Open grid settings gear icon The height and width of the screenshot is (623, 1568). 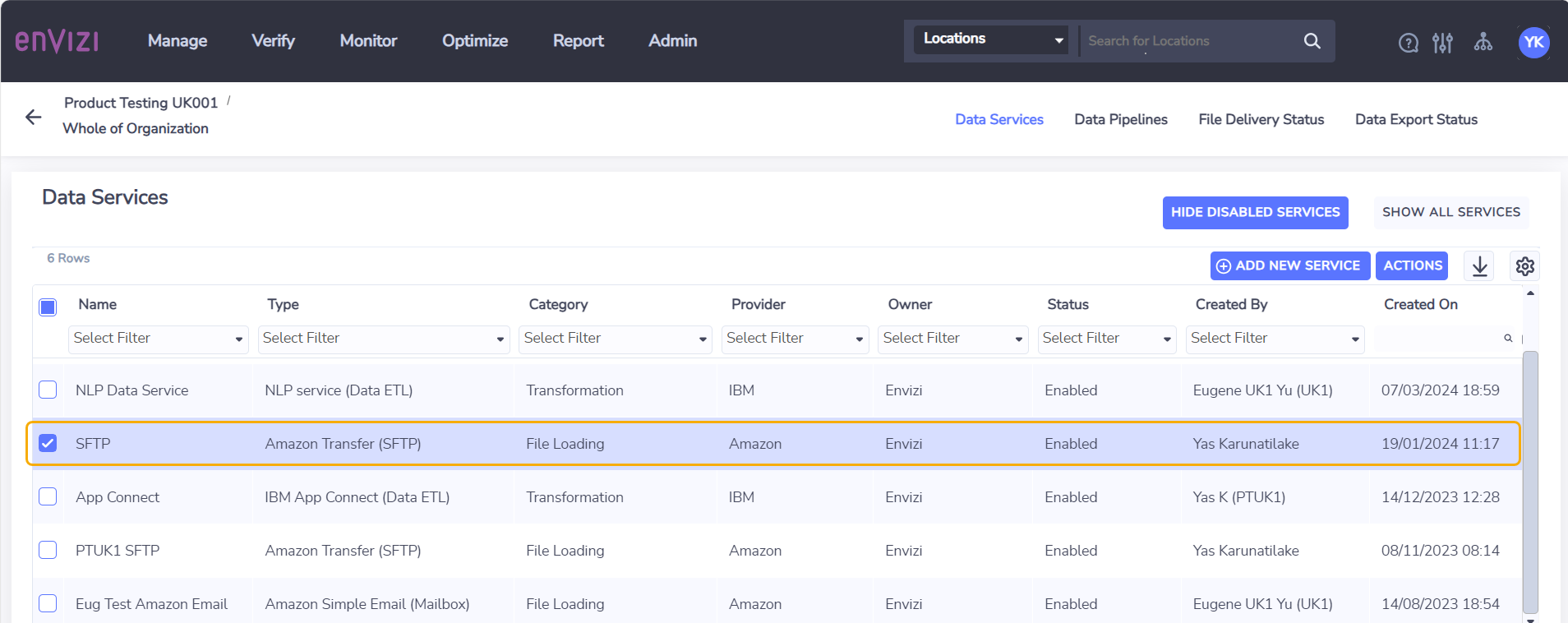coord(1525,265)
